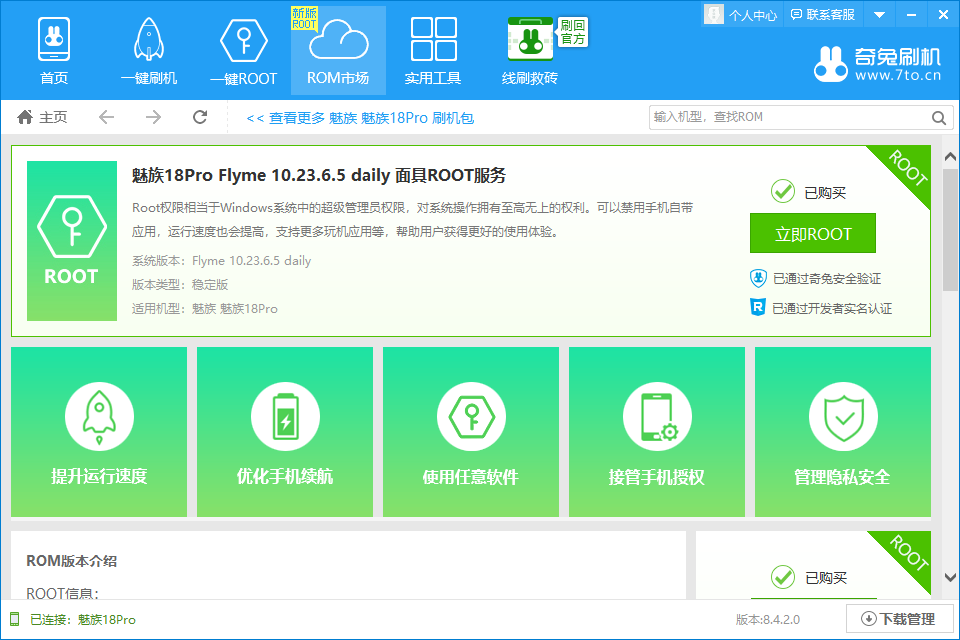Open the 一键ROOT tool
The image size is (960, 640).
pos(243,50)
